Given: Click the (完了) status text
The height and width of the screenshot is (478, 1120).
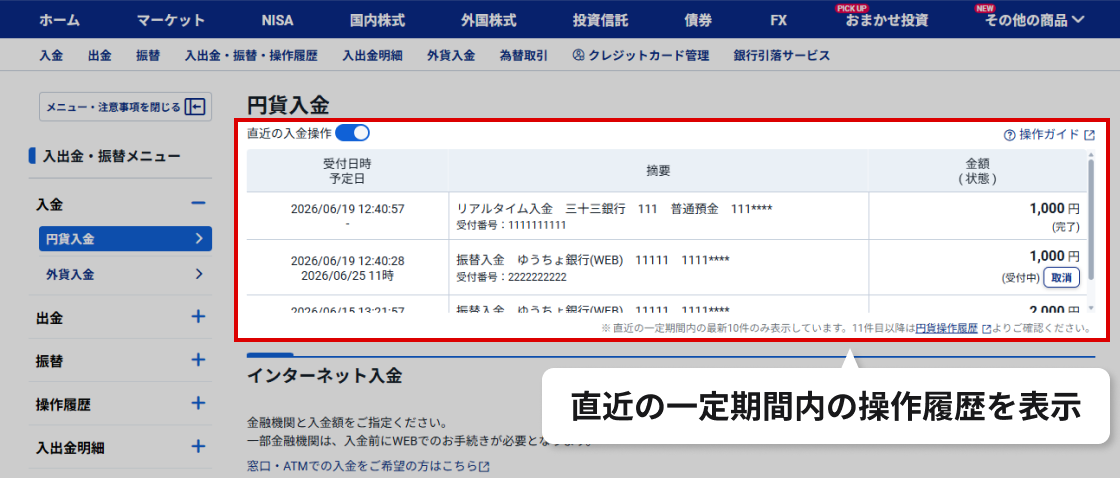Looking at the screenshot, I should click(x=1064, y=227).
